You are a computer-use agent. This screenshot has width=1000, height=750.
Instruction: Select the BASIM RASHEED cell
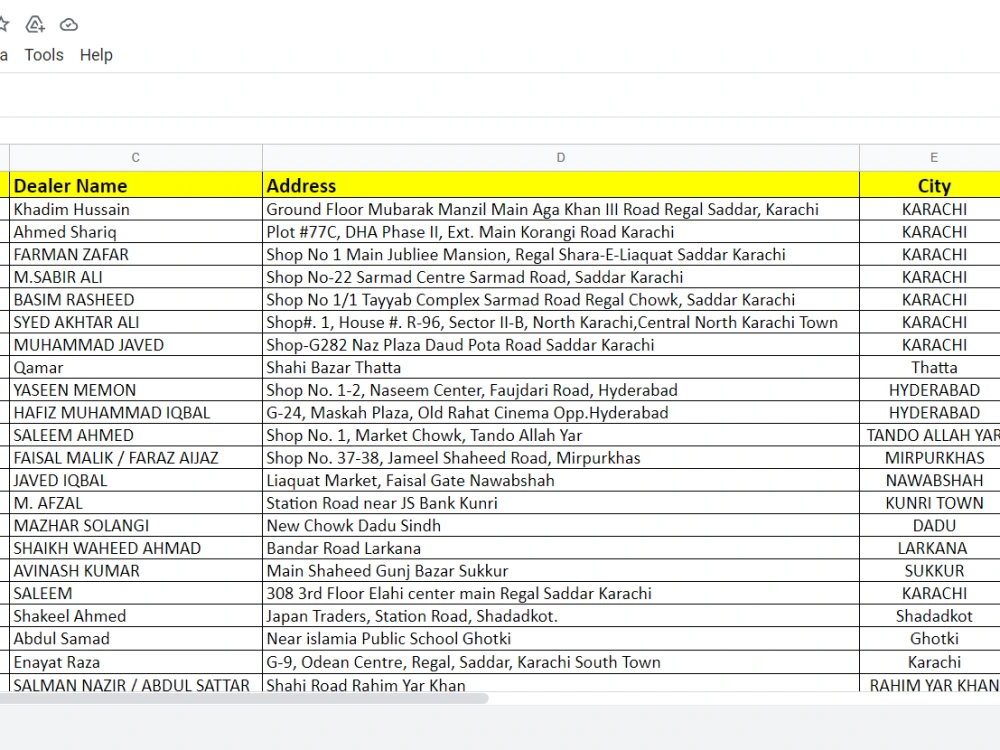[136, 300]
